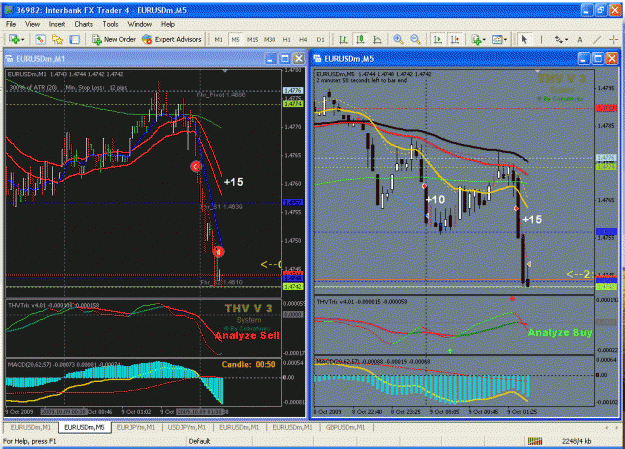The height and width of the screenshot is (449, 625).
Task: Switch to the EURJPYm,M1 bottom tab
Action: tap(136, 427)
